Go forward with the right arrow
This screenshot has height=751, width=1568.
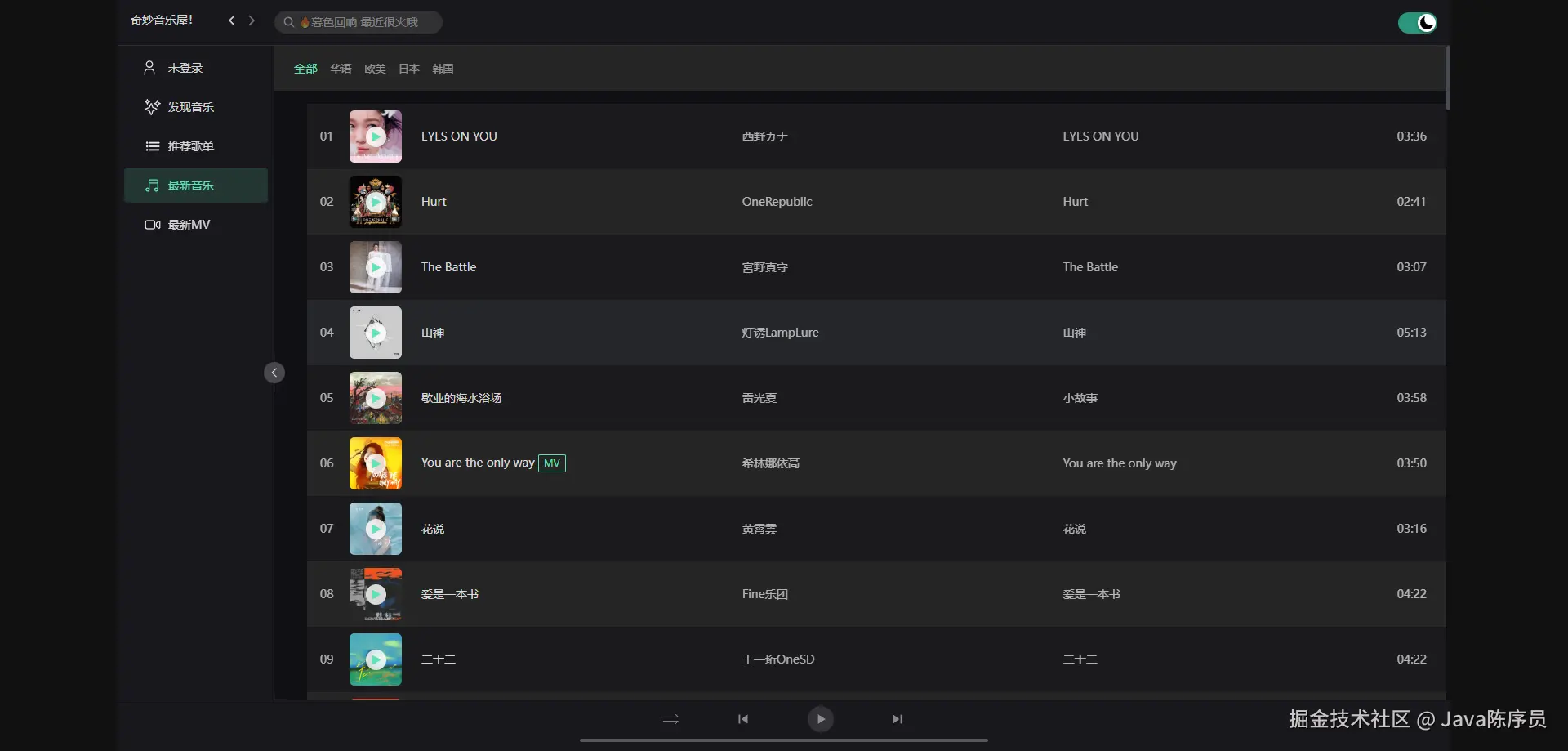(252, 20)
